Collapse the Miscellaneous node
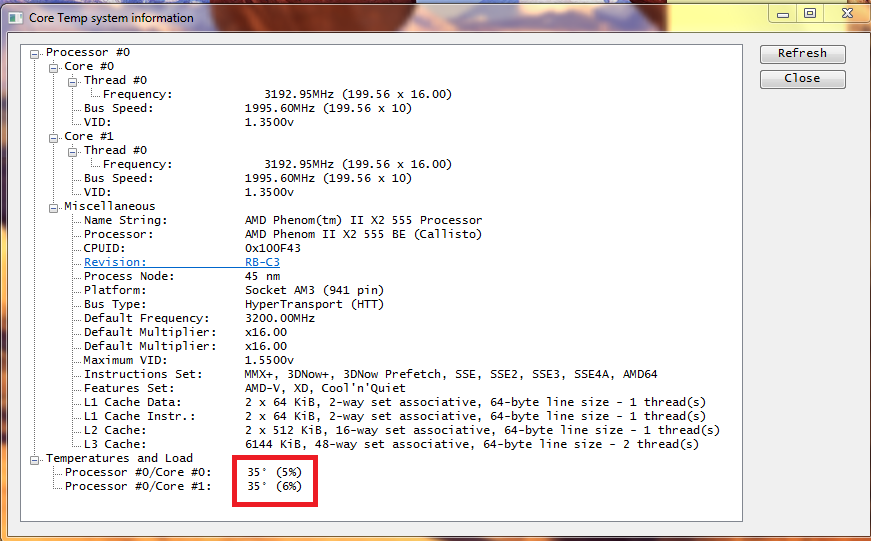Viewport: 871px width, 541px height. [x=53, y=208]
